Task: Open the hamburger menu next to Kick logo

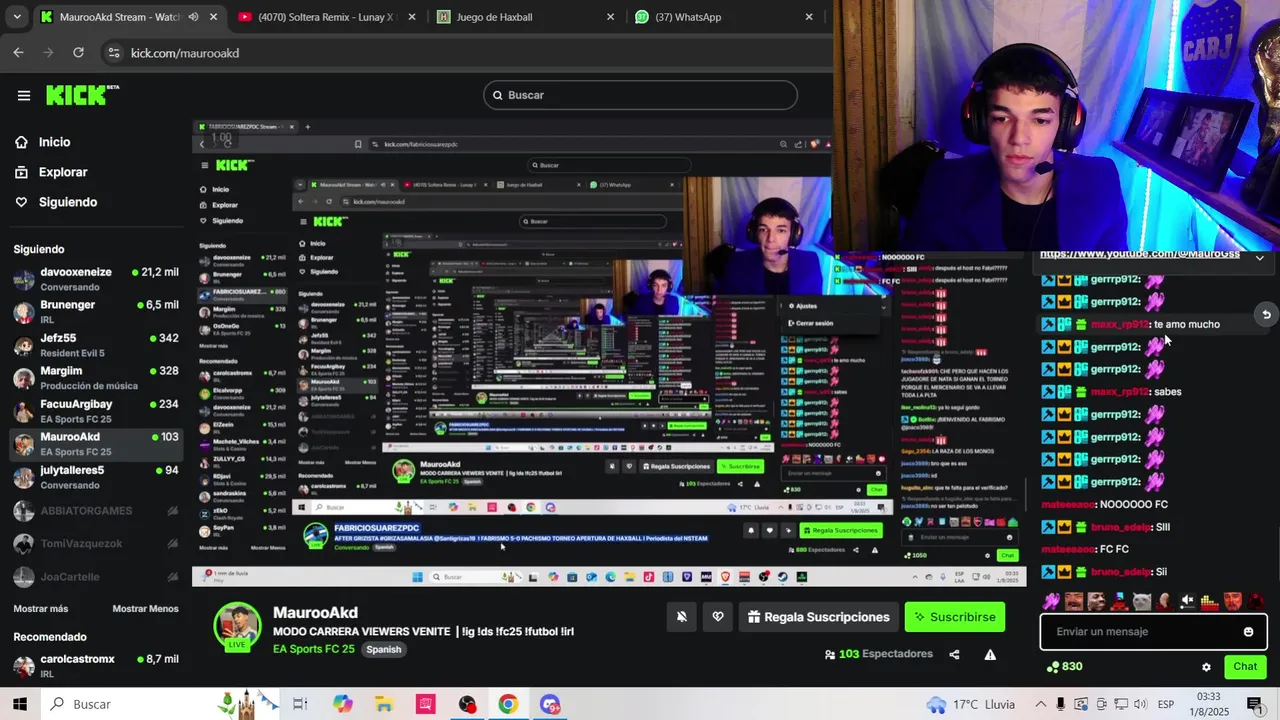Action: [24, 96]
